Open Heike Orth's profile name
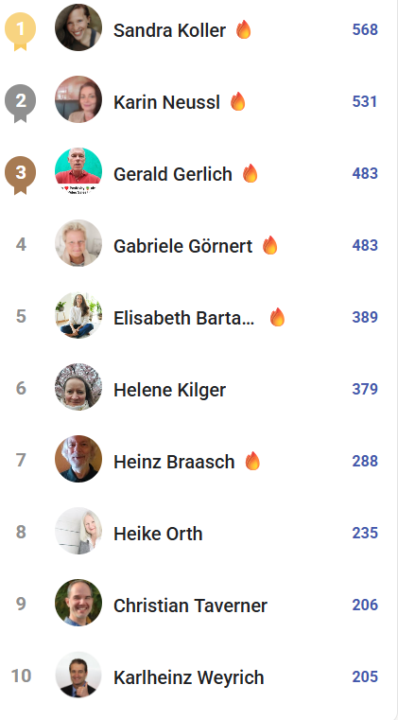Screen dimensions: 398x720 [x=158, y=534]
